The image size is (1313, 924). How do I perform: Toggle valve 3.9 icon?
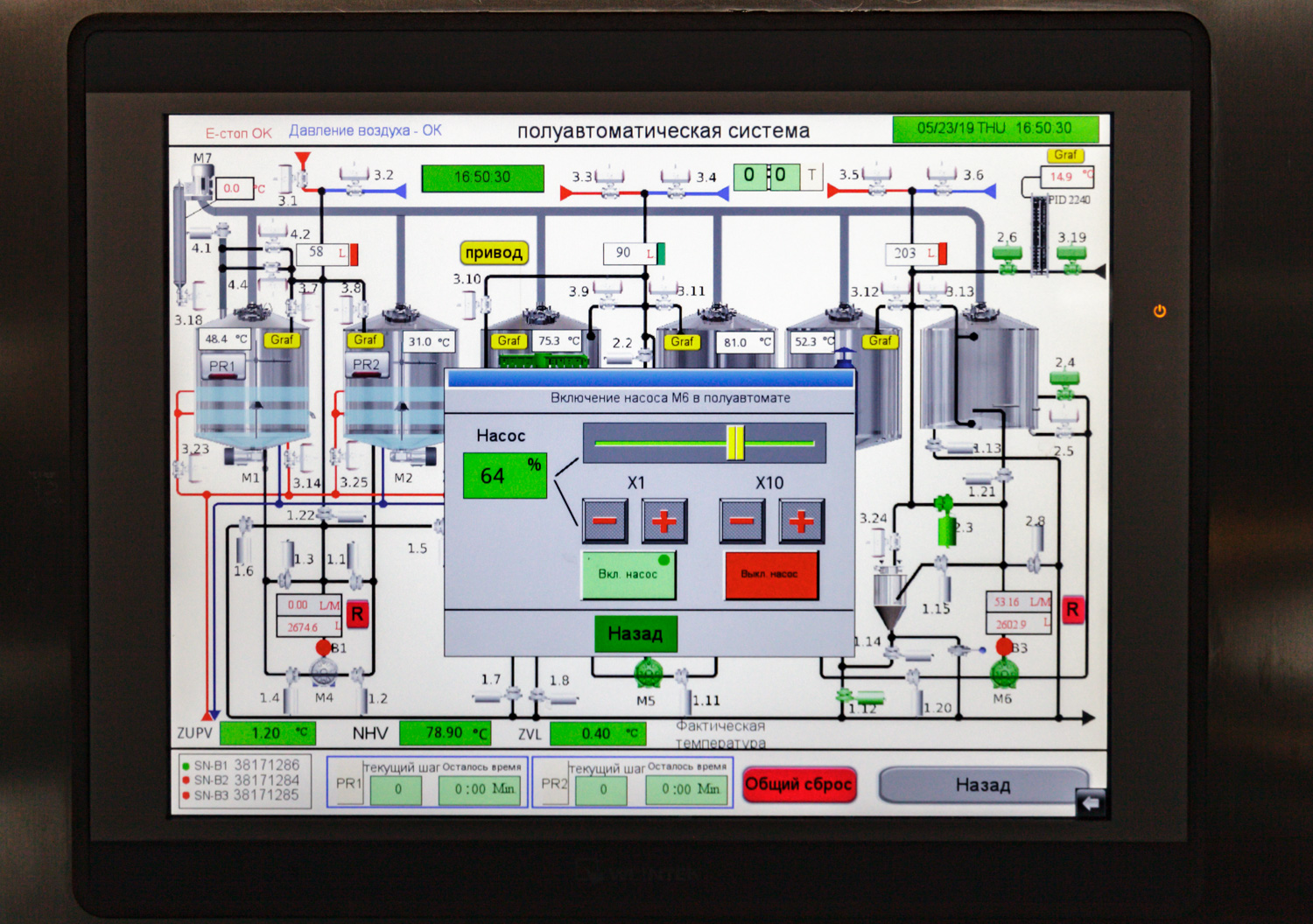pyautogui.click(x=609, y=295)
